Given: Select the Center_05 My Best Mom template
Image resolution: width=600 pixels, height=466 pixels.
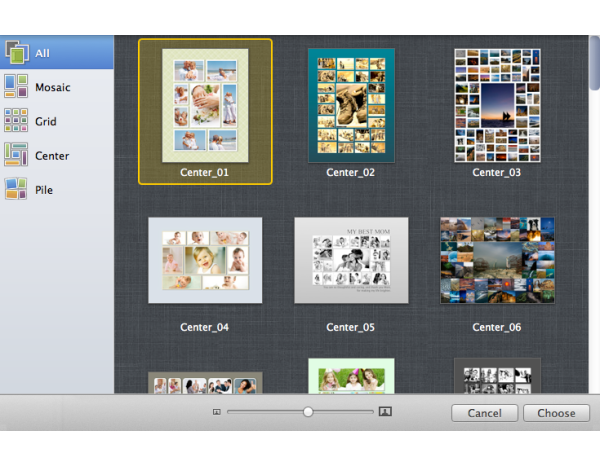Looking at the screenshot, I should (351, 260).
